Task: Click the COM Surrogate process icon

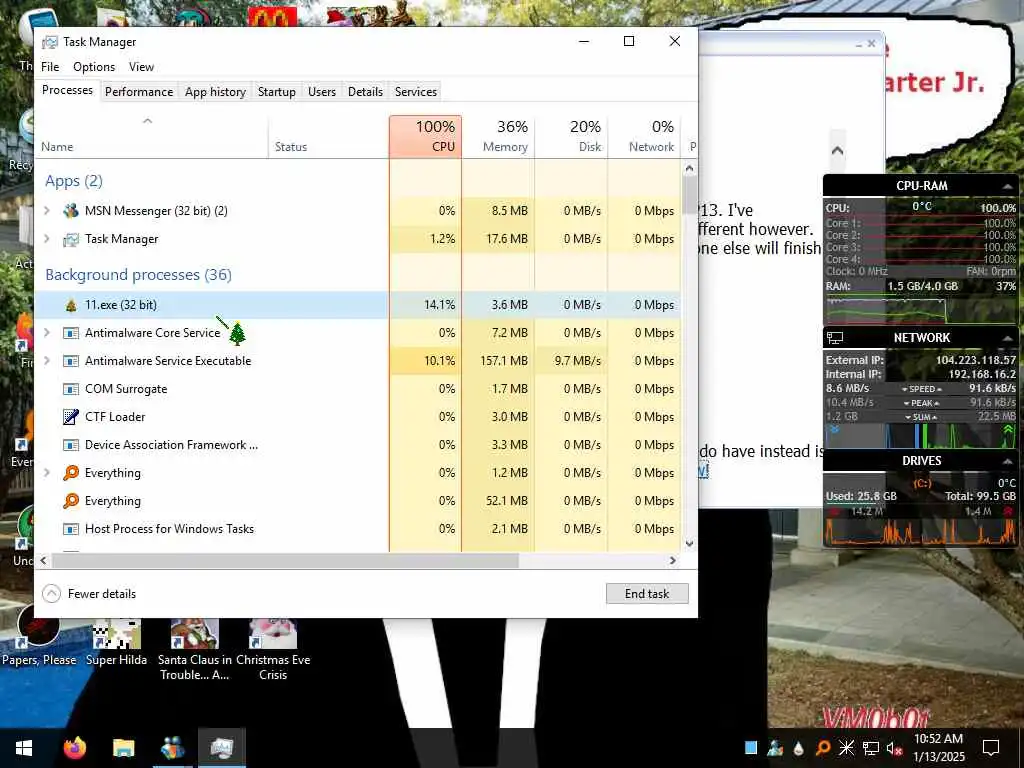Action: click(x=71, y=389)
